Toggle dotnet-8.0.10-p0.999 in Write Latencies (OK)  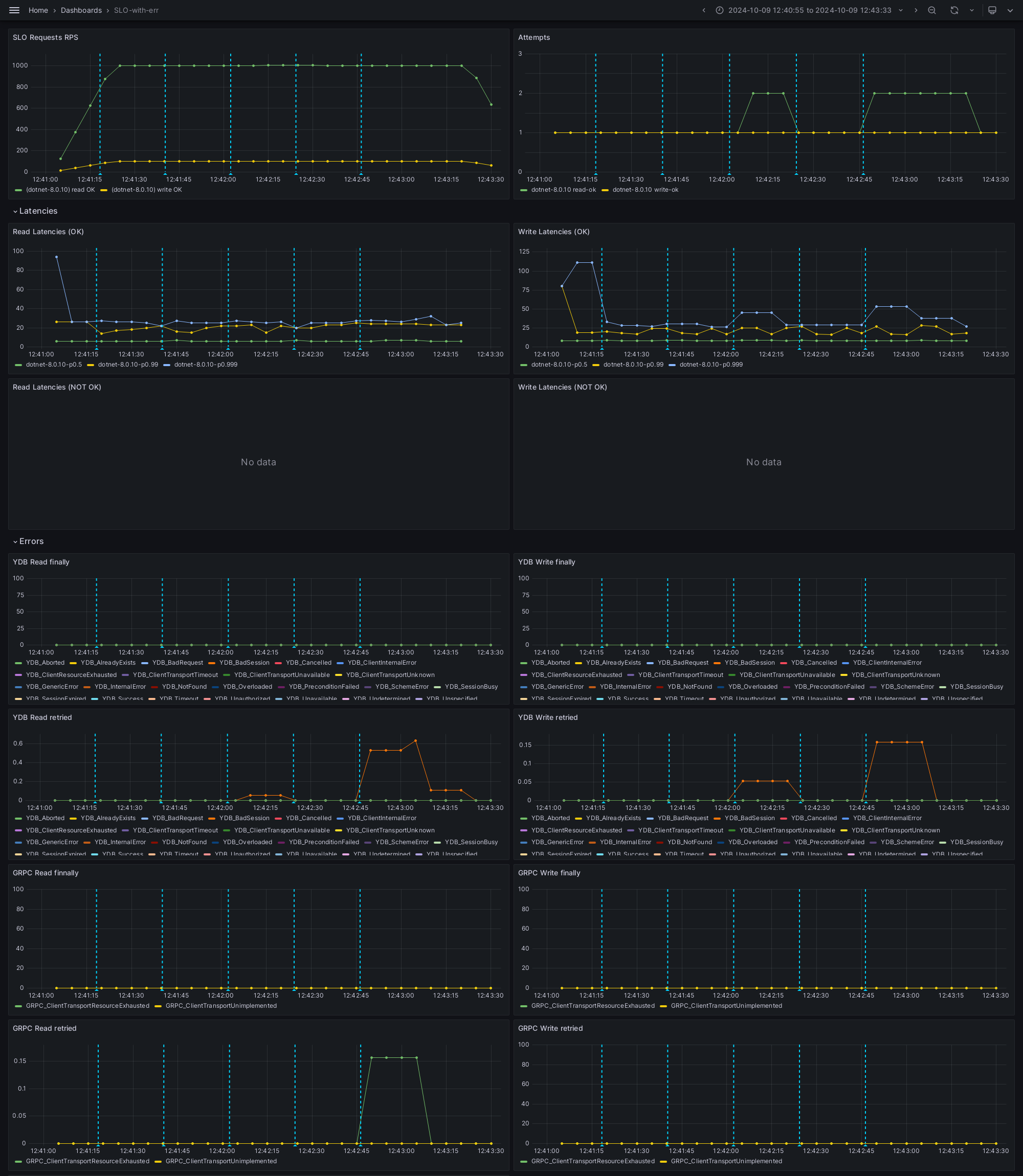(711, 365)
